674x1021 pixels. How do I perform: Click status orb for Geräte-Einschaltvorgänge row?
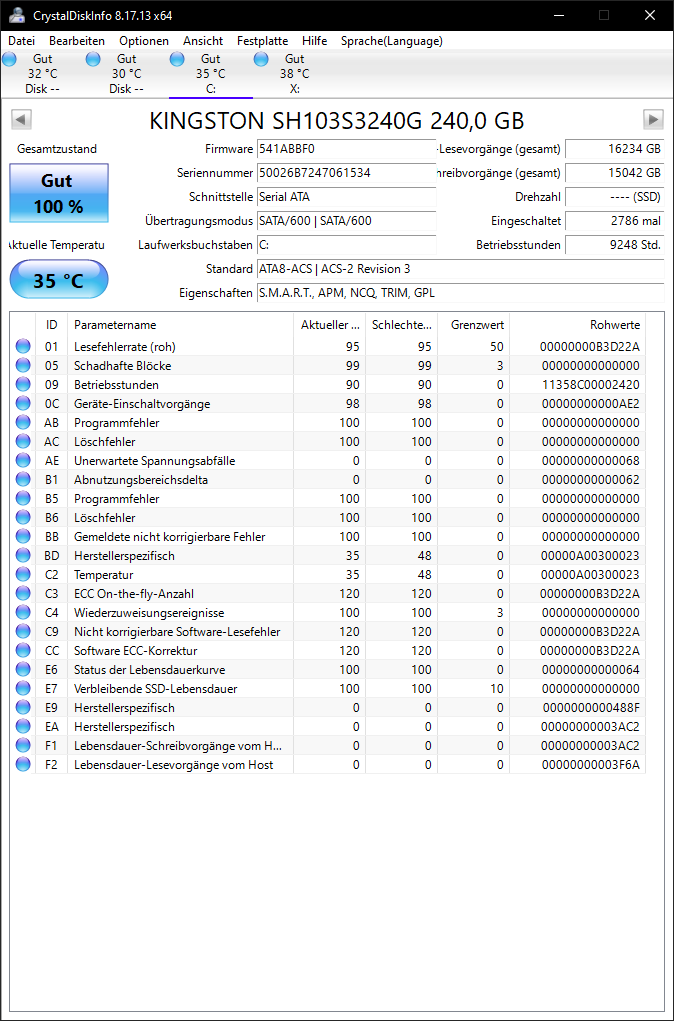tap(23, 404)
